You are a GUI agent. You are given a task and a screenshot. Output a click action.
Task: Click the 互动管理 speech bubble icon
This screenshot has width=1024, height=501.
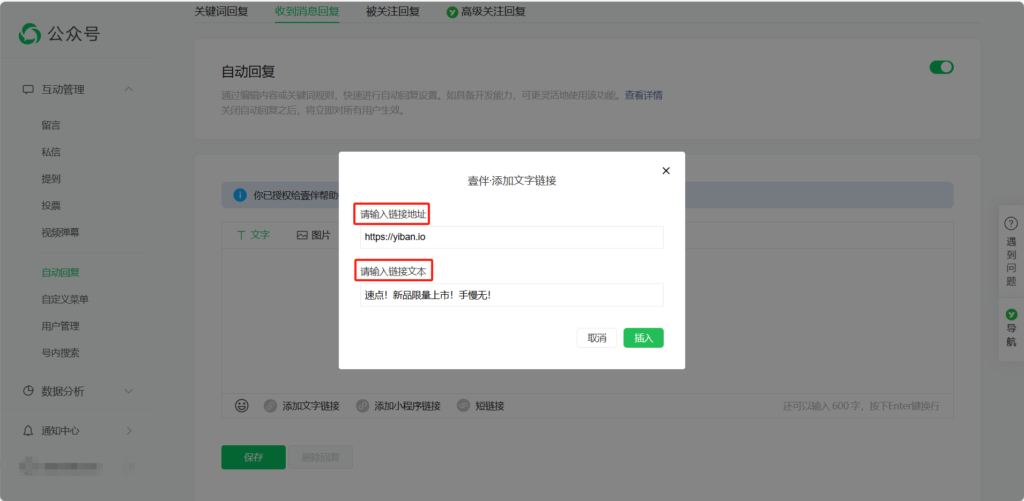pos(27,89)
